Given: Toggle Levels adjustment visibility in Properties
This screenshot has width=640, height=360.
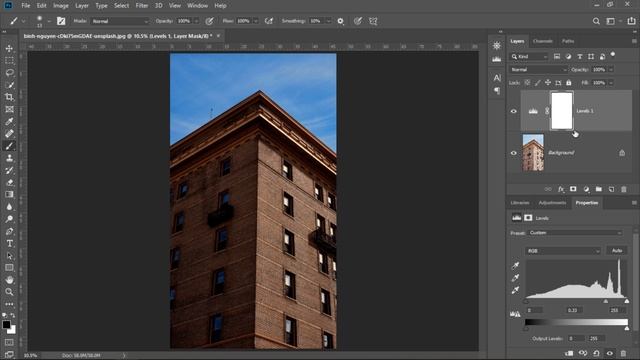Looking at the screenshot, I should pos(610,353).
